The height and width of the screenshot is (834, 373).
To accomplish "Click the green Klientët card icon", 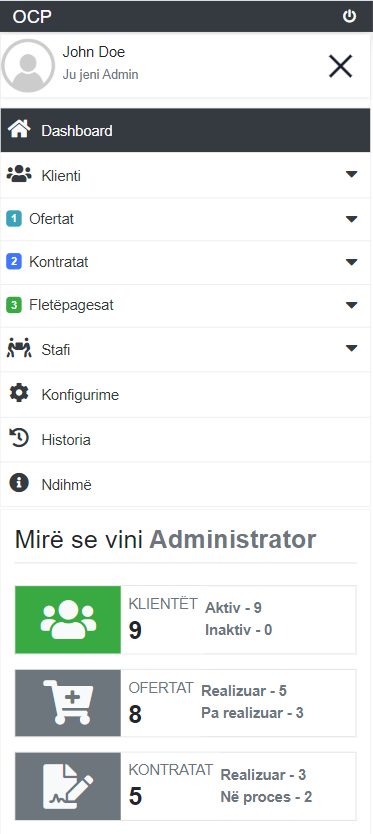I will [x=68, y=620].
